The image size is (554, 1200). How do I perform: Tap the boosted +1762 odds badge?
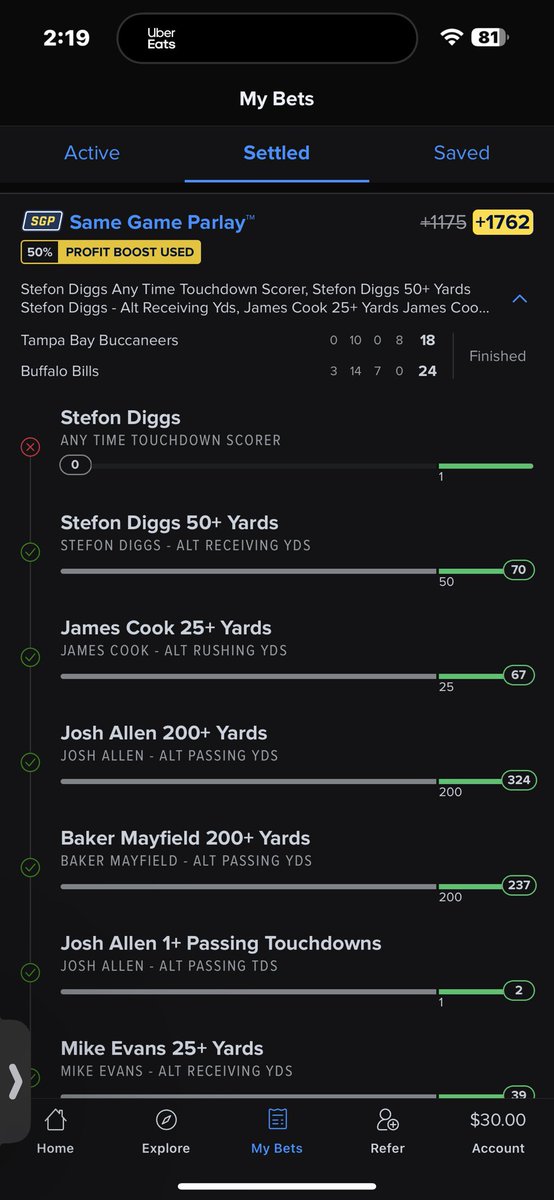click(503, 222)
